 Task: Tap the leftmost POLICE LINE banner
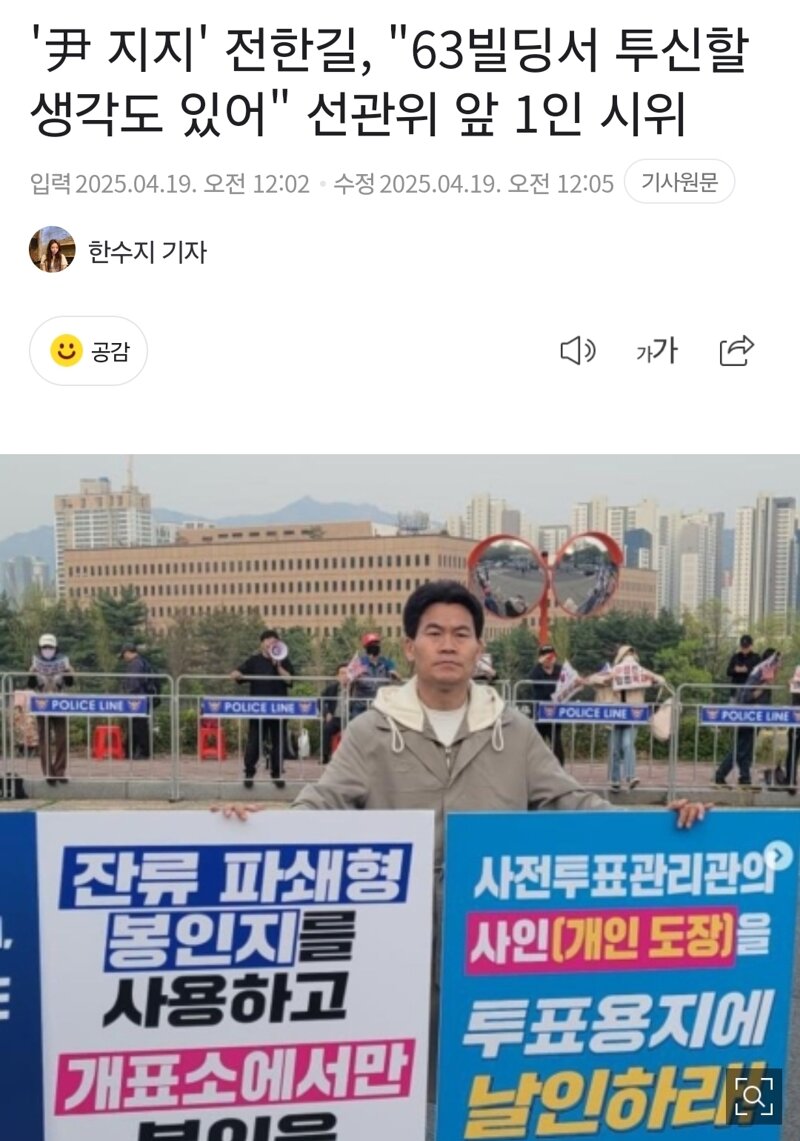(x=89, y=704)
